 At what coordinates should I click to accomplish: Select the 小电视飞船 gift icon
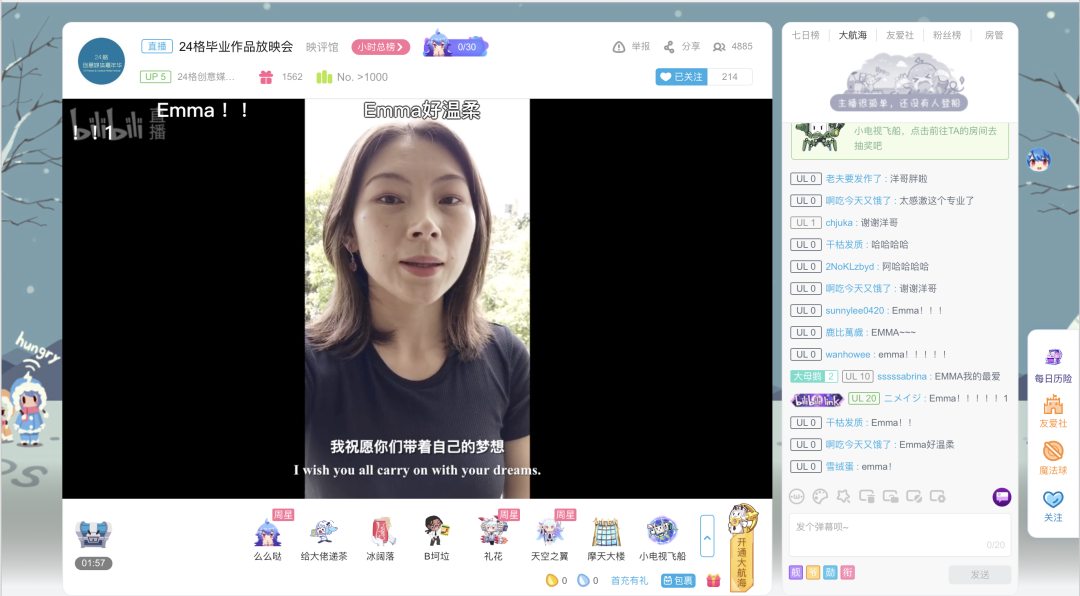[x=662, y=531]
